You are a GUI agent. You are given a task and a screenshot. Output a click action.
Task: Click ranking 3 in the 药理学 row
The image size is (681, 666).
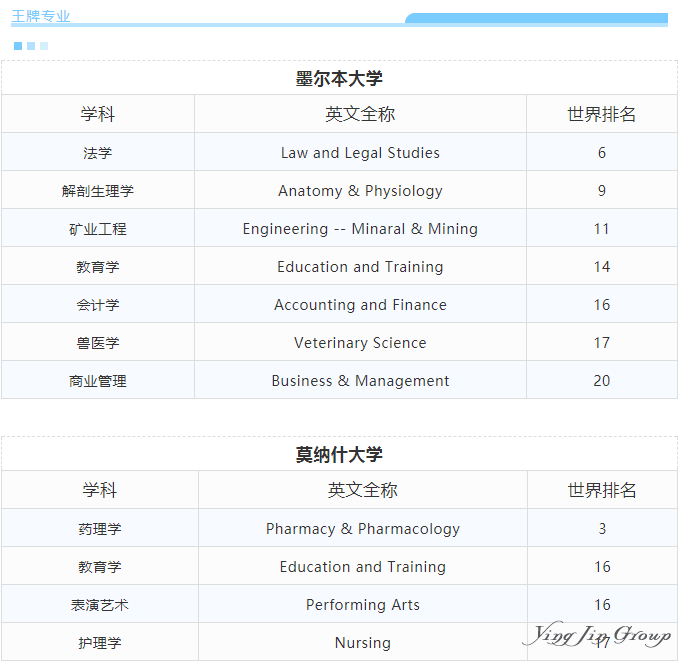[602, 528]
